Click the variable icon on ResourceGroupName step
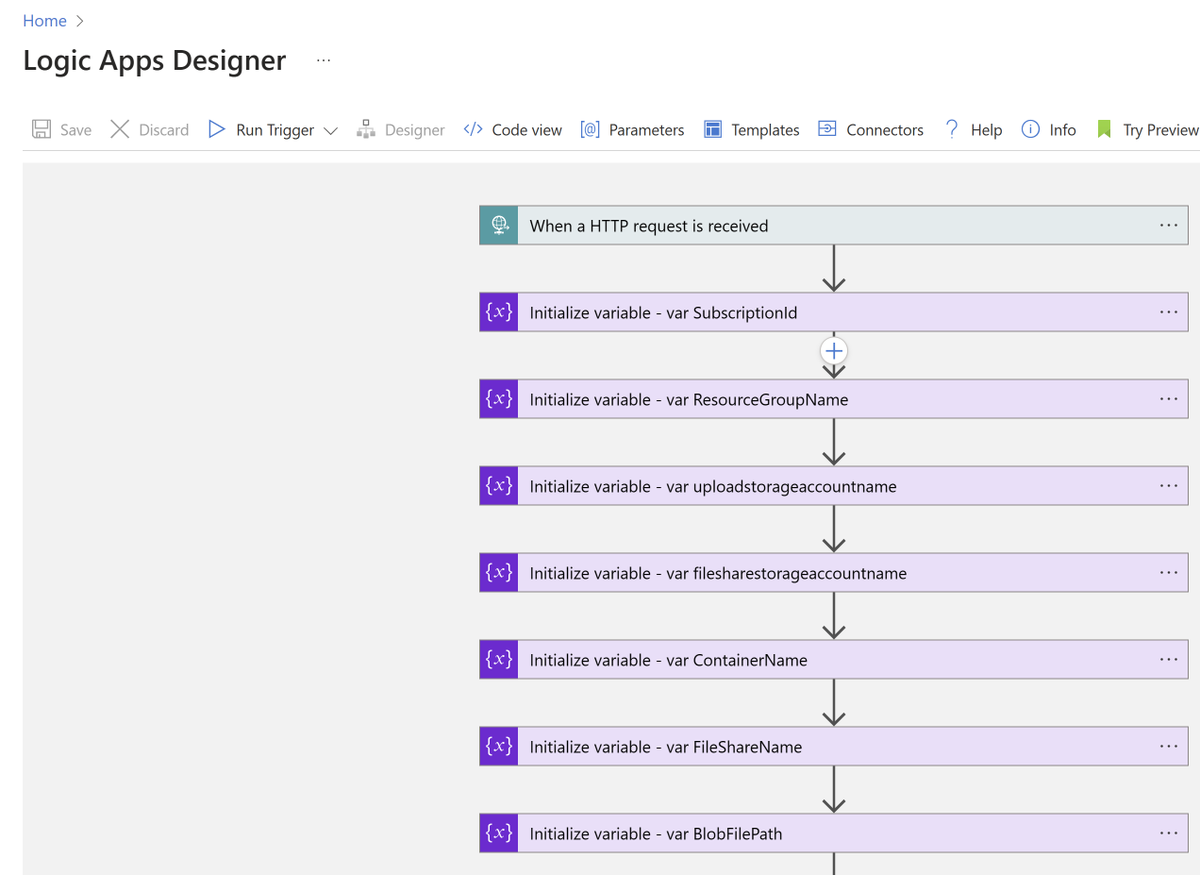The image size is (1200, 875). point(499,399)
